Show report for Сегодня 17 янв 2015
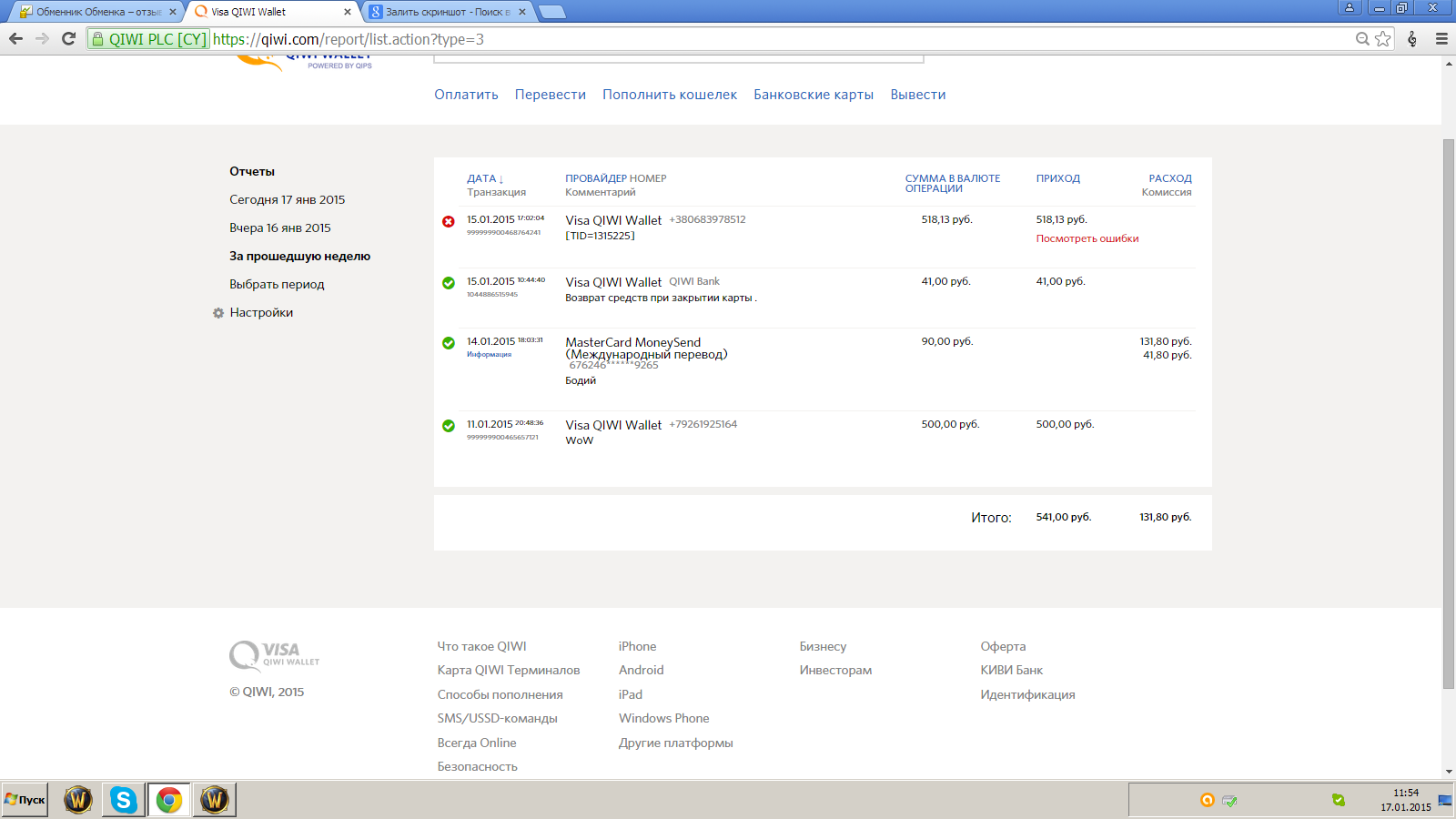Viewport: 1456px width, 819px height. click(288, 199)
